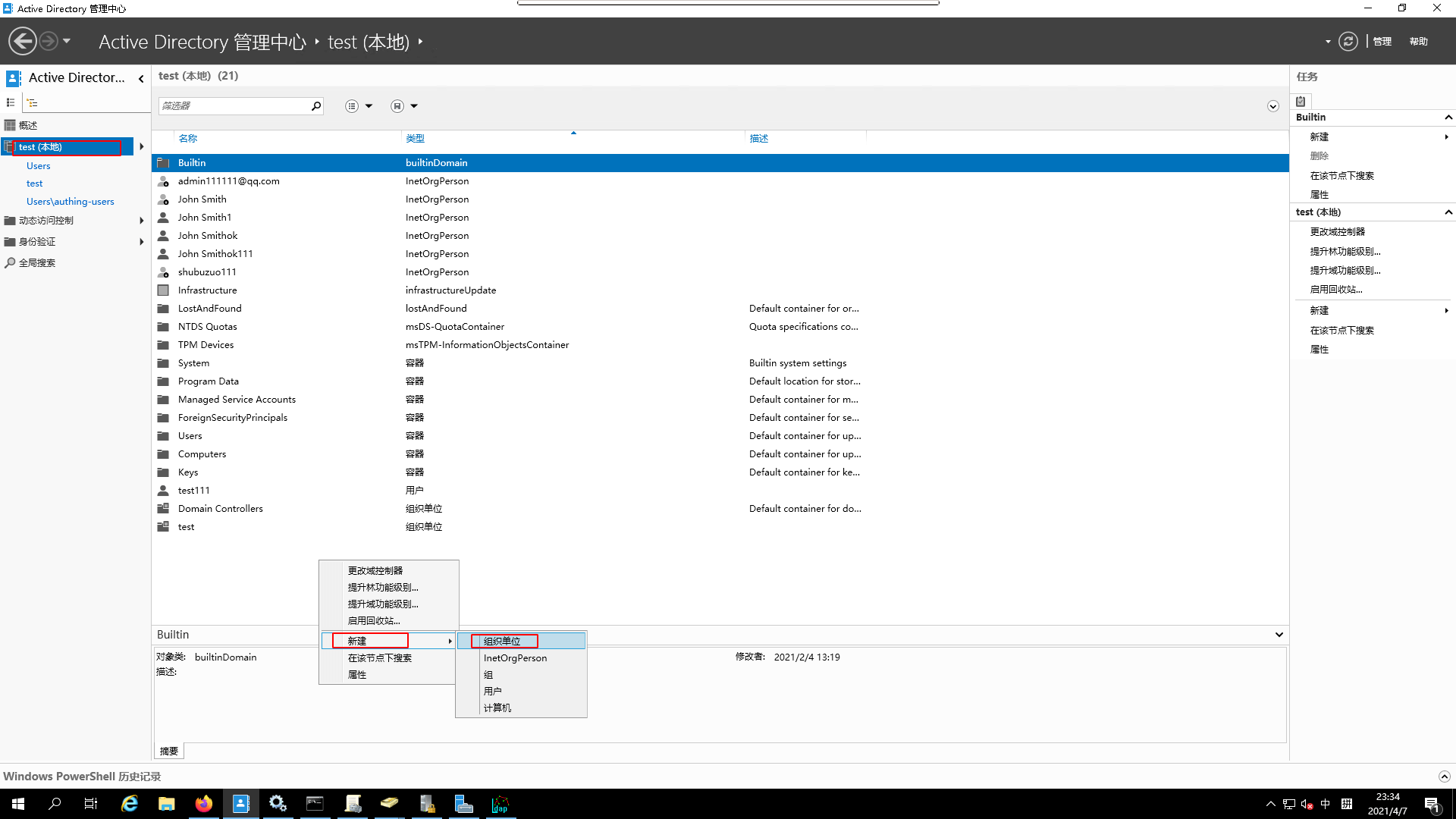This screenshot has height=819, width=1456.
Task: Click the 概述 overview icon in navigation pane
Action: point(10,125)
